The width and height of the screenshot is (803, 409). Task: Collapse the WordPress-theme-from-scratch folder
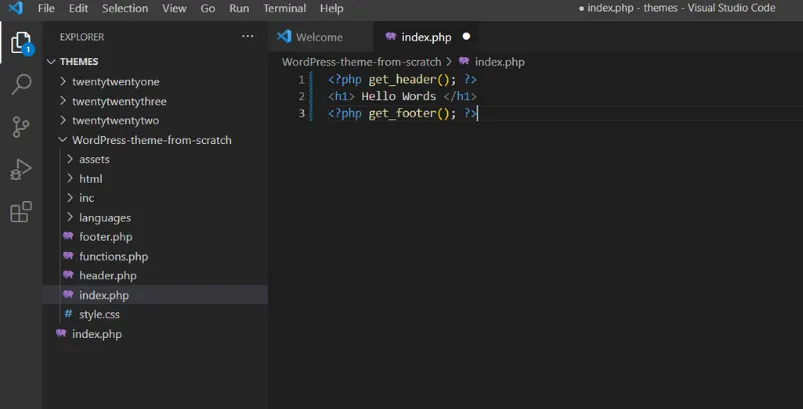pyautogui.click(x=155, y=140)
